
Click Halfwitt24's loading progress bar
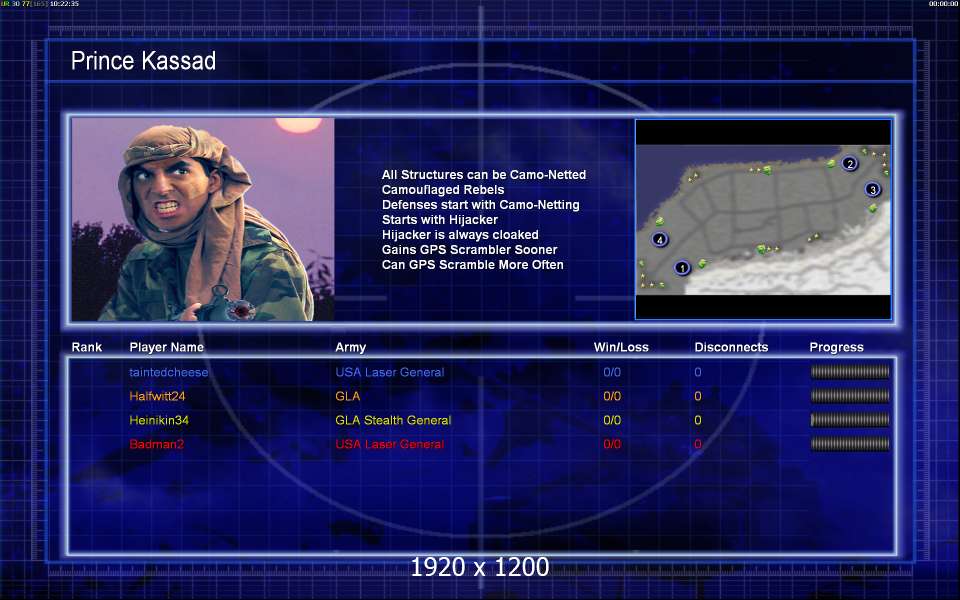[x=850, y=396]
